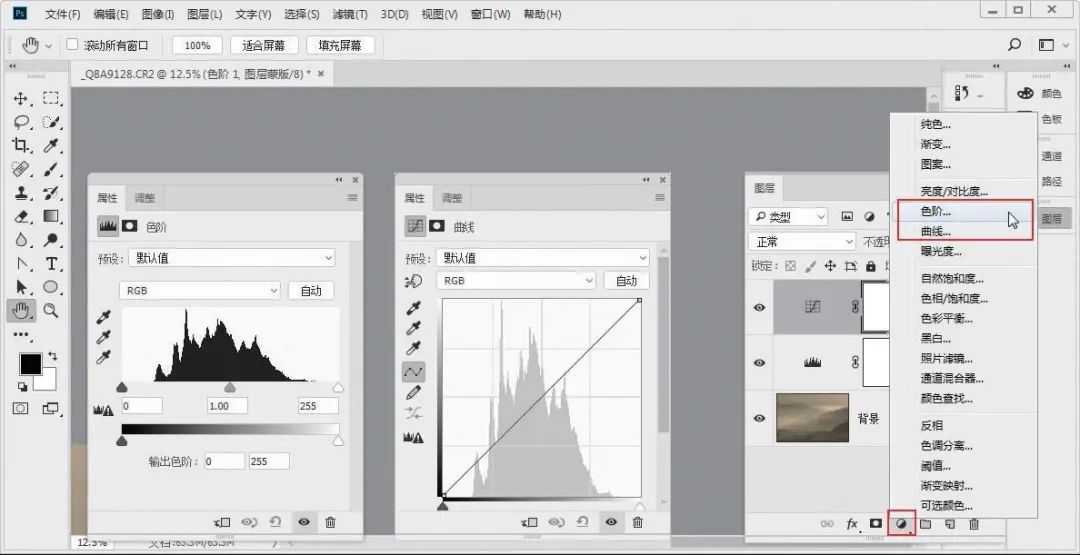Image resolution: width=1080 pixels, height=555 pixels.
Task: Toggle lock transparent pixels in Layers panel
Action: point(790,266)
